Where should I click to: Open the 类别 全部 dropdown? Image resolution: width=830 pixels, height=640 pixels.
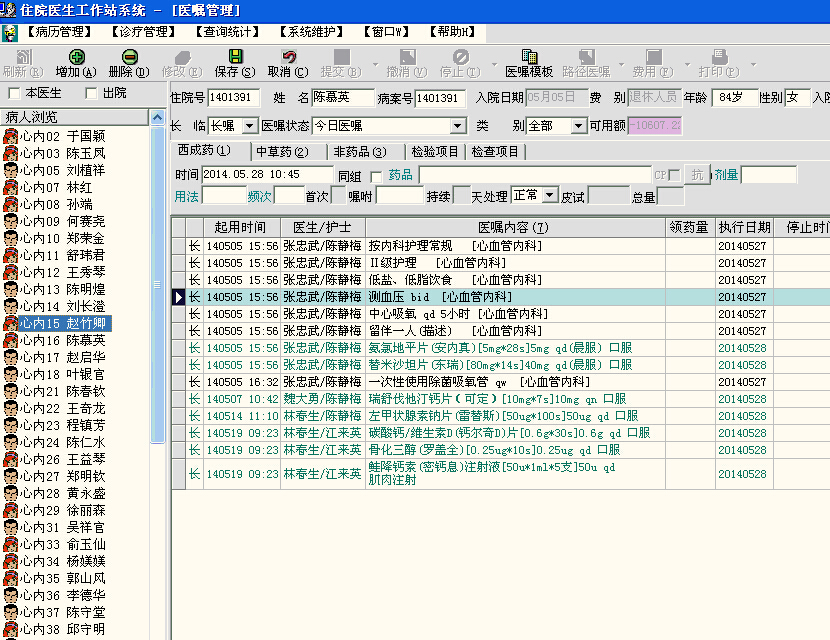577,126
